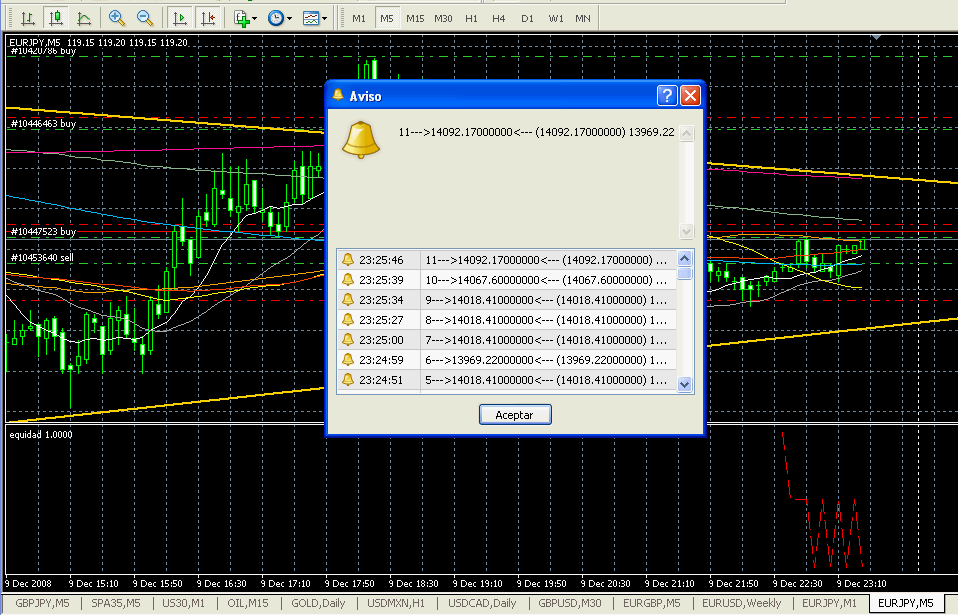
Task: Select the 23:25:27 alert row
Action: pos(506,320)
